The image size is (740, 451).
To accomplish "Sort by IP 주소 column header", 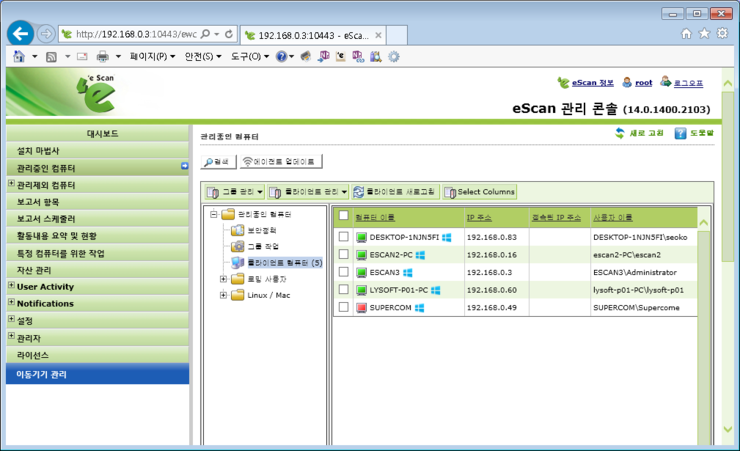I will click(479, 217).
